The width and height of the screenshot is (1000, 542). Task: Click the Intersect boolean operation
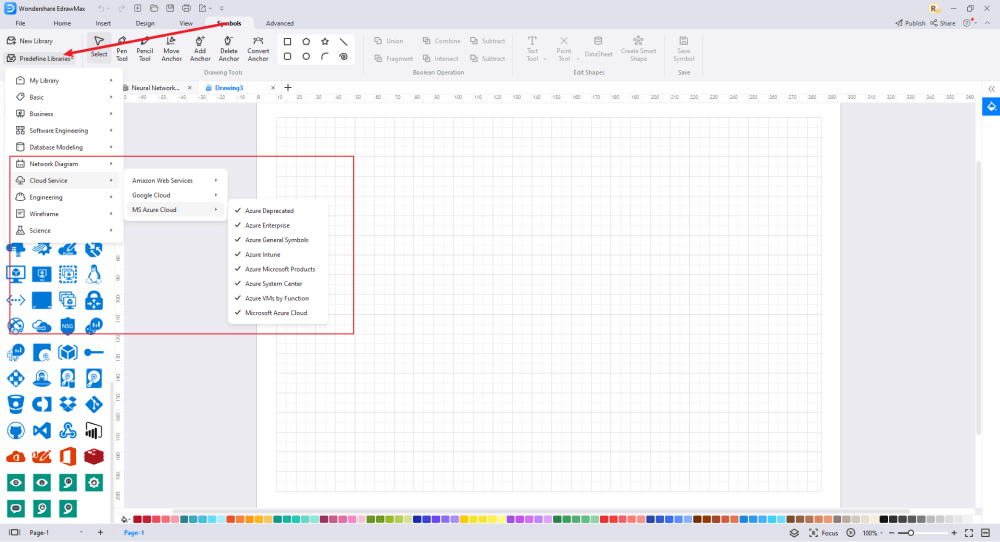point(441,59)
